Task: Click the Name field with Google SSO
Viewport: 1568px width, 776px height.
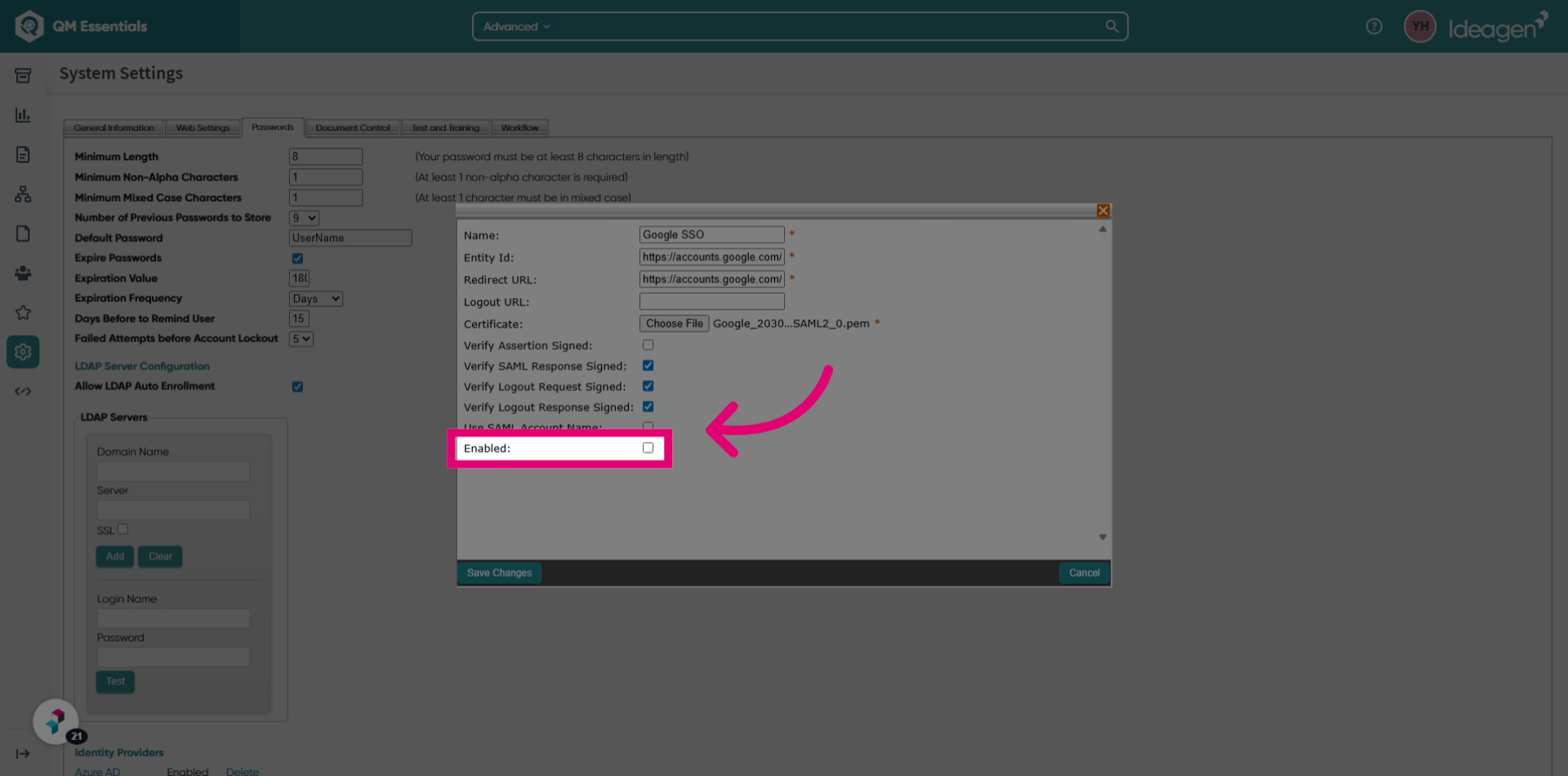Action: tap(712, 234)
